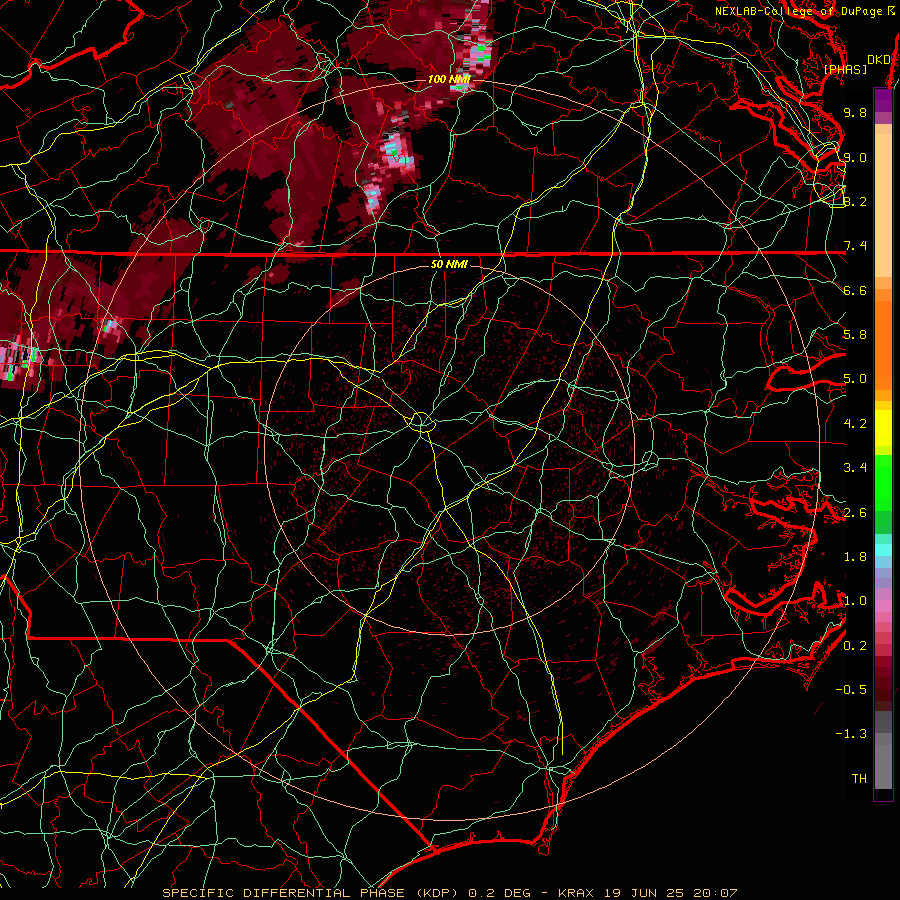Click the -0.5 scale value label
This screenshot has height=900, width=900.
click(851, 690)
